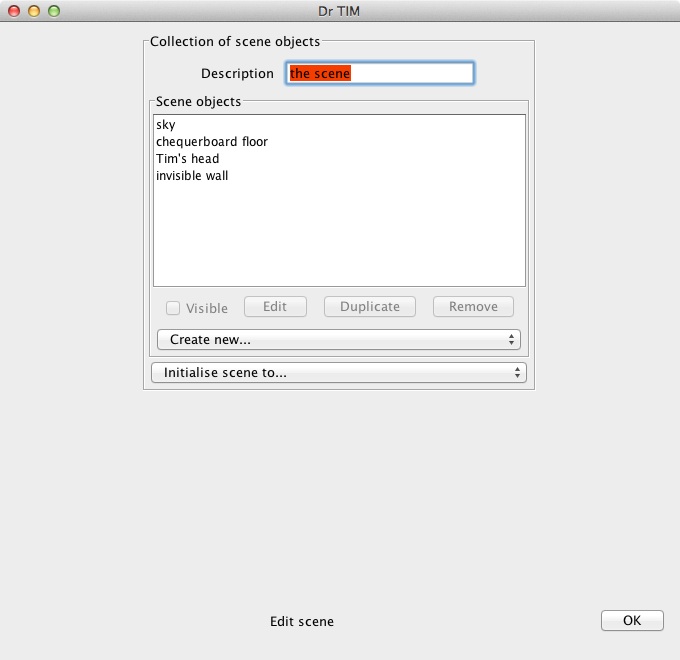The width and height of the screenshot is (680, 660).
Task: Confirm with the OK button
Action: point(632,621)
